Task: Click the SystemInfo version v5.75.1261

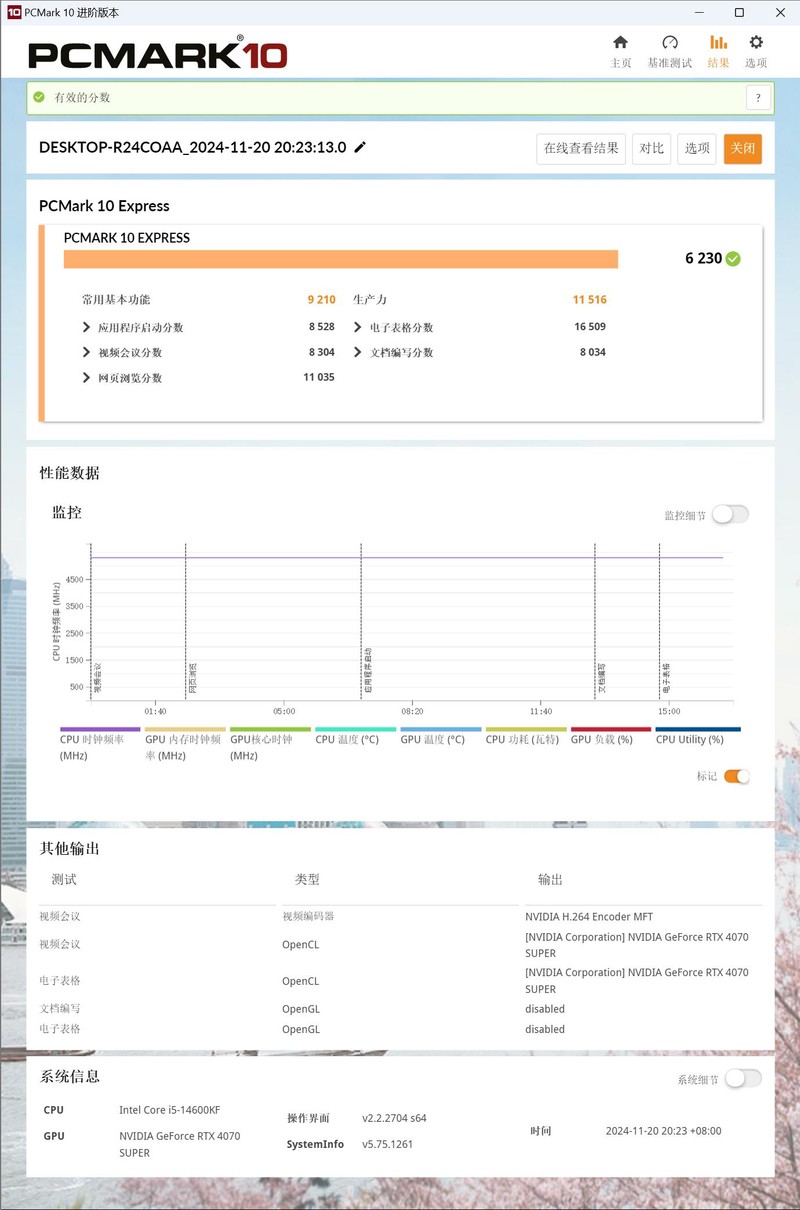Action: (387, 1144)
